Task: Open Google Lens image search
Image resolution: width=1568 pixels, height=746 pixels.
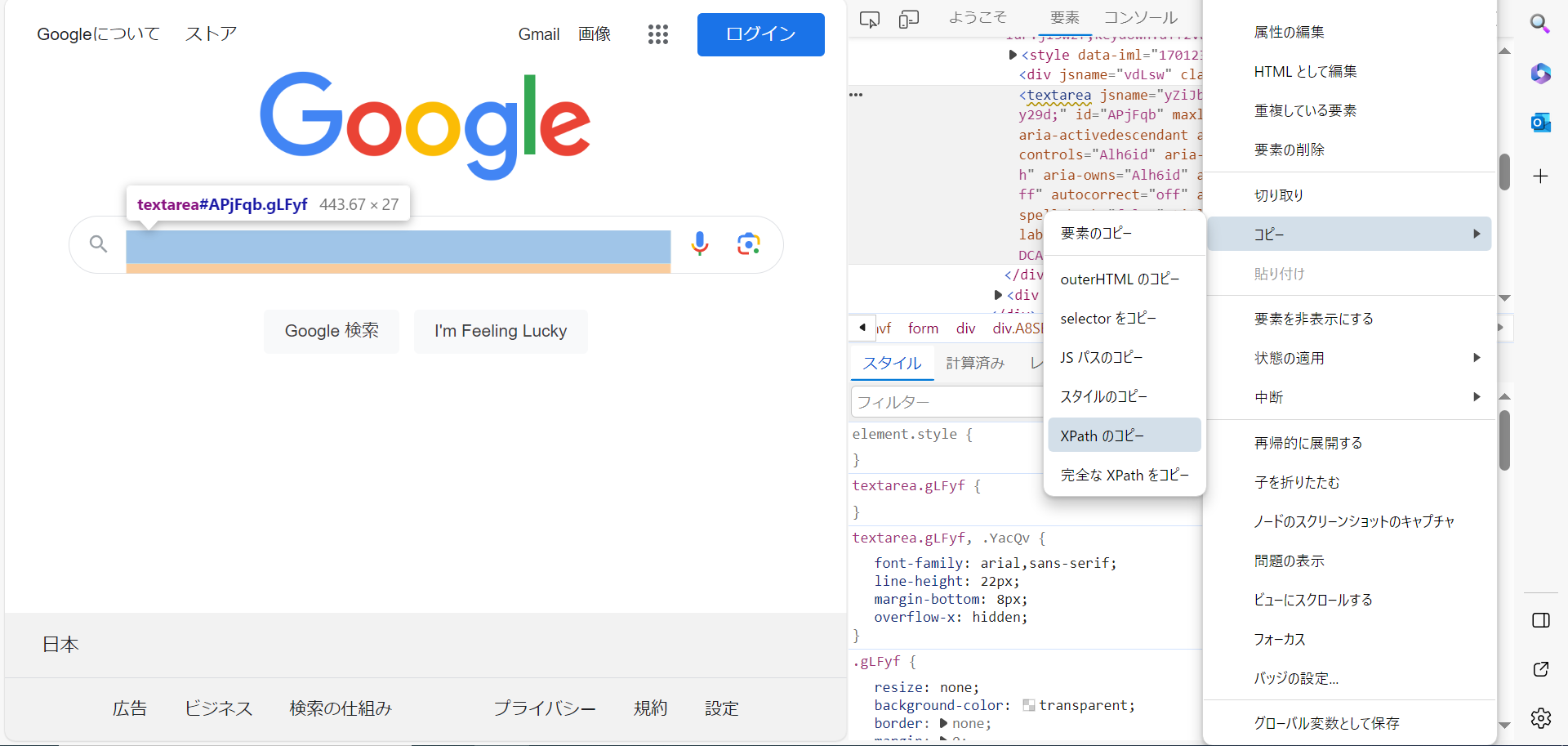Action: (x=748, y=243)
